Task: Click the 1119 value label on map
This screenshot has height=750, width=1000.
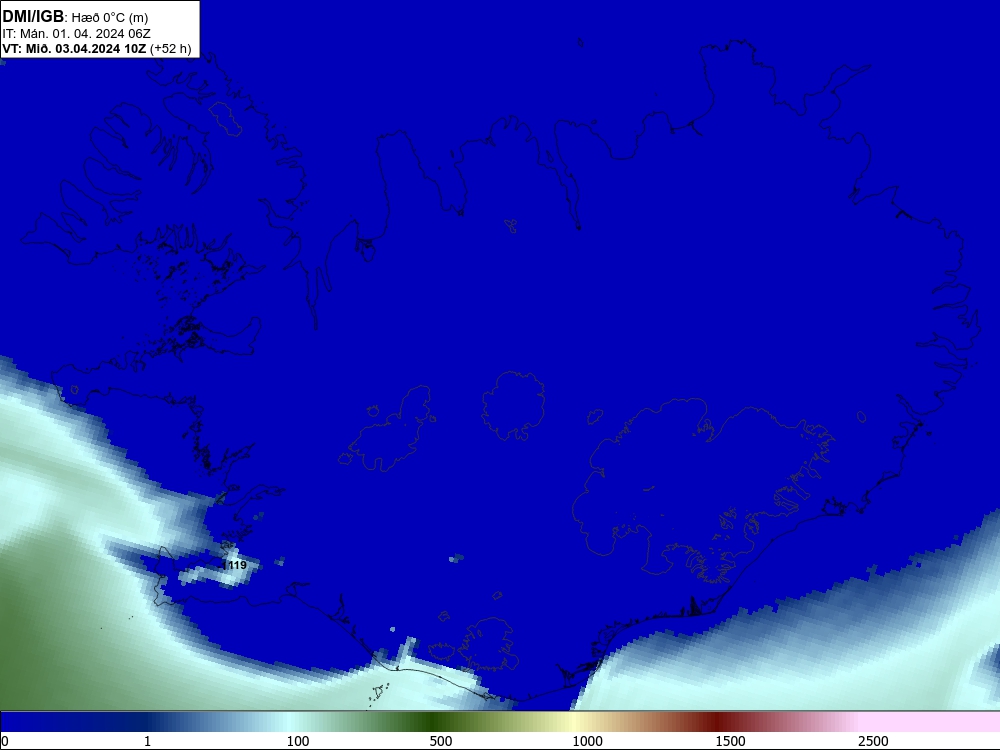Action: (234, 565)
